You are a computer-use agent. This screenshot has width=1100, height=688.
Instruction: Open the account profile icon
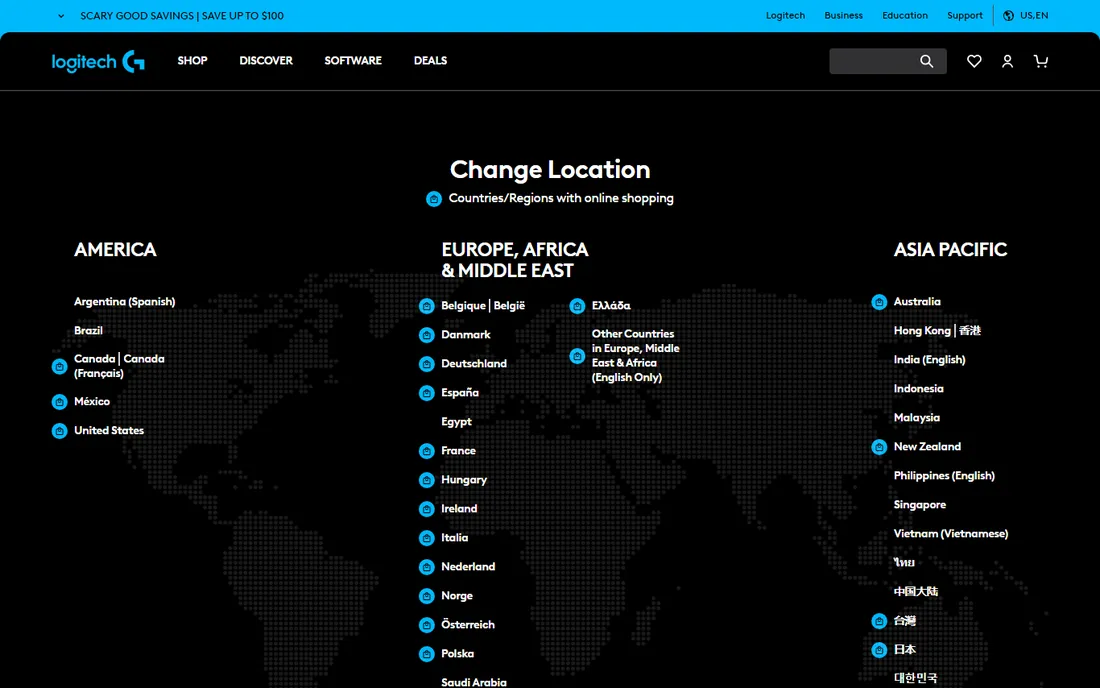pyautogui.click(x=1007, y=61)
